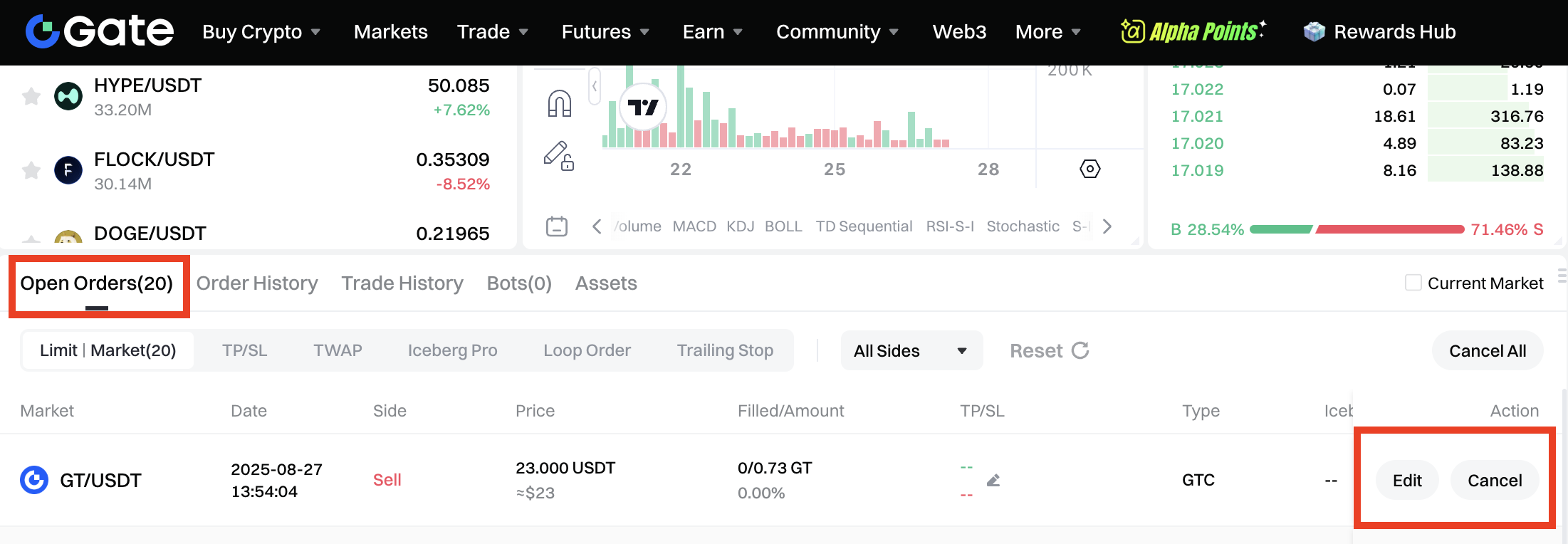Screen dimensions: 1568x544
Task: Open the calendar date range icon
Action: pyautogui.click(x=556, y=226)
